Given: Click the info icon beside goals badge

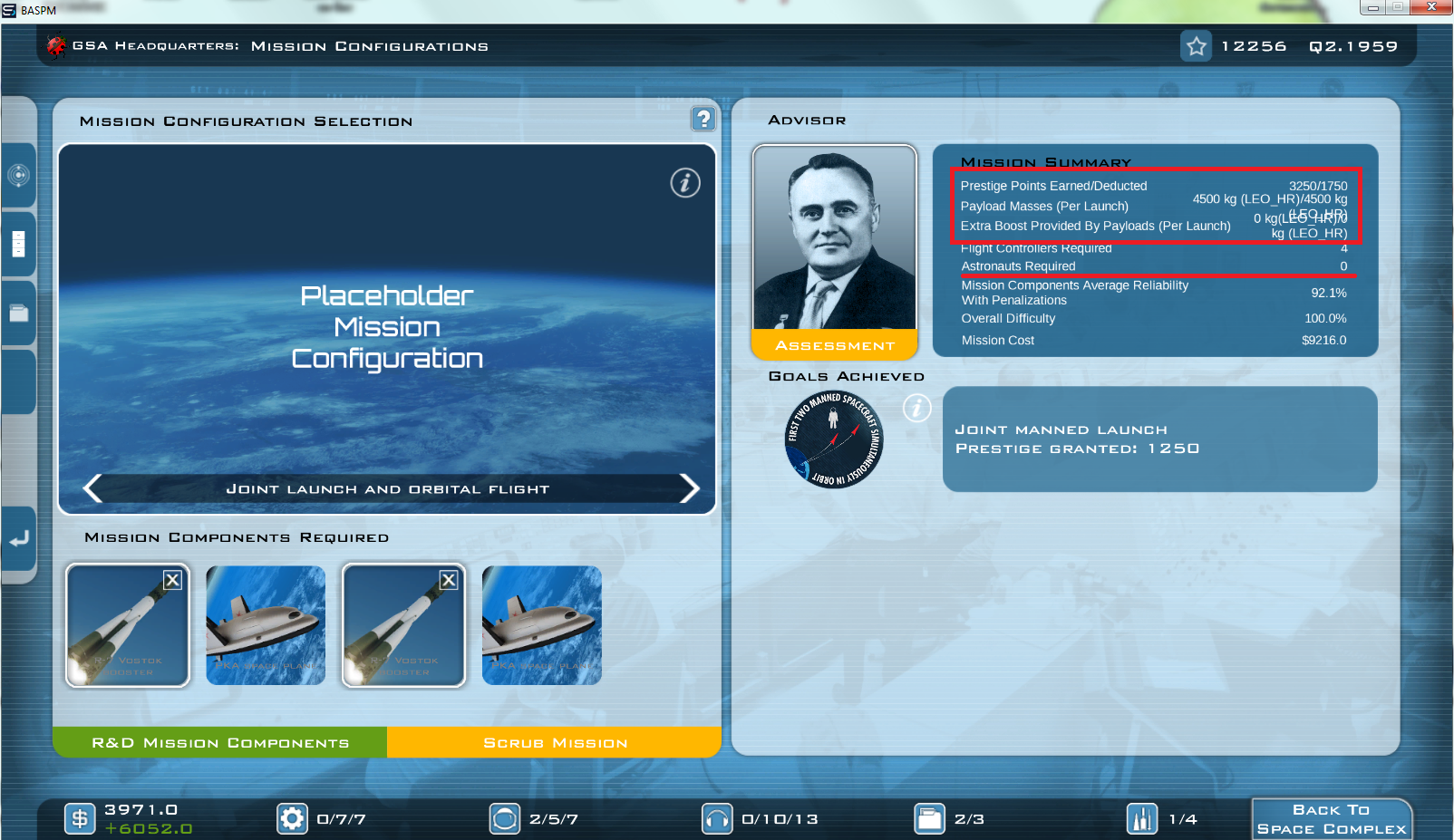Looking at the screenshot, I should 916,409.
